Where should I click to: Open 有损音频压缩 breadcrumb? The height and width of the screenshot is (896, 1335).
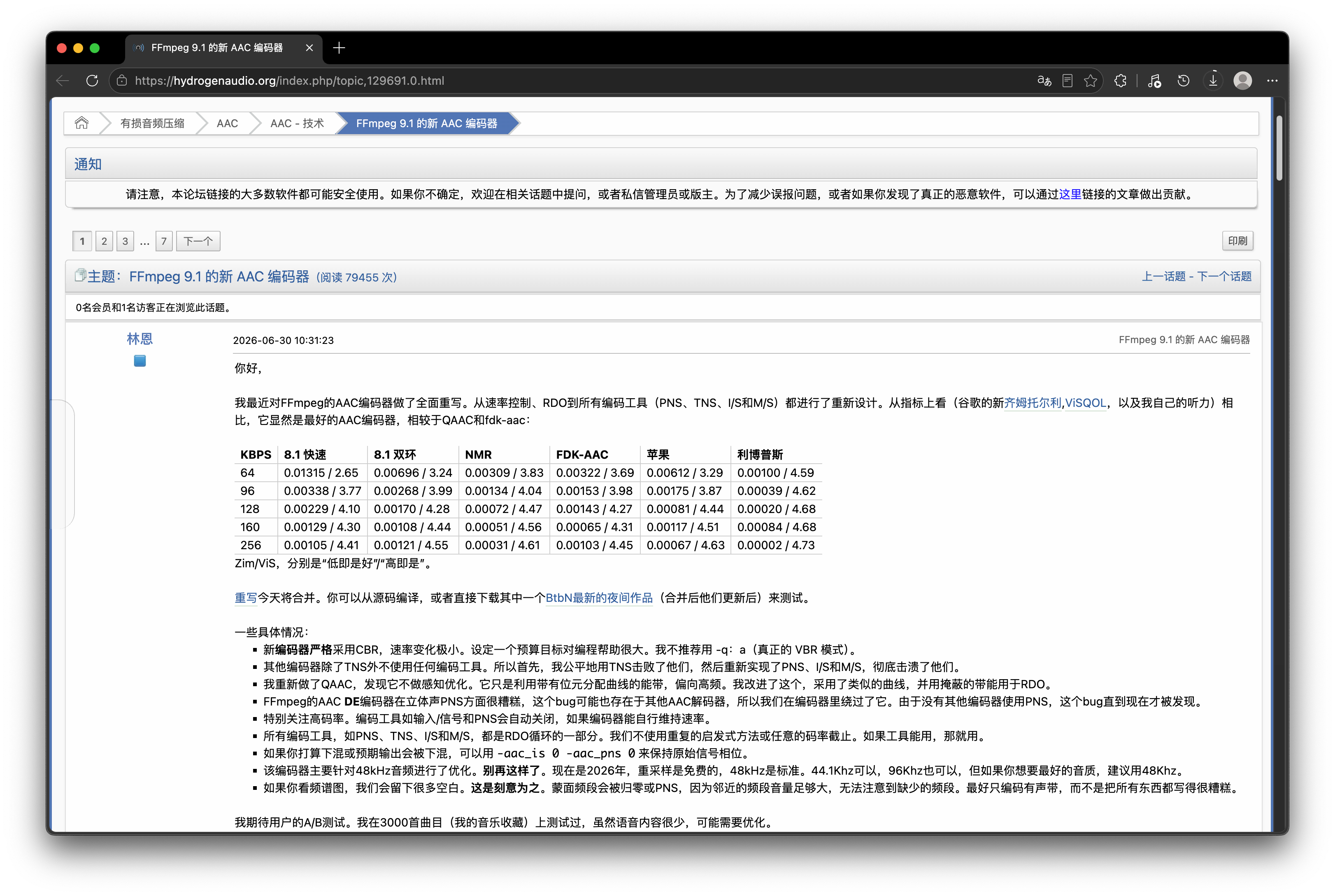tap(152, 123)
